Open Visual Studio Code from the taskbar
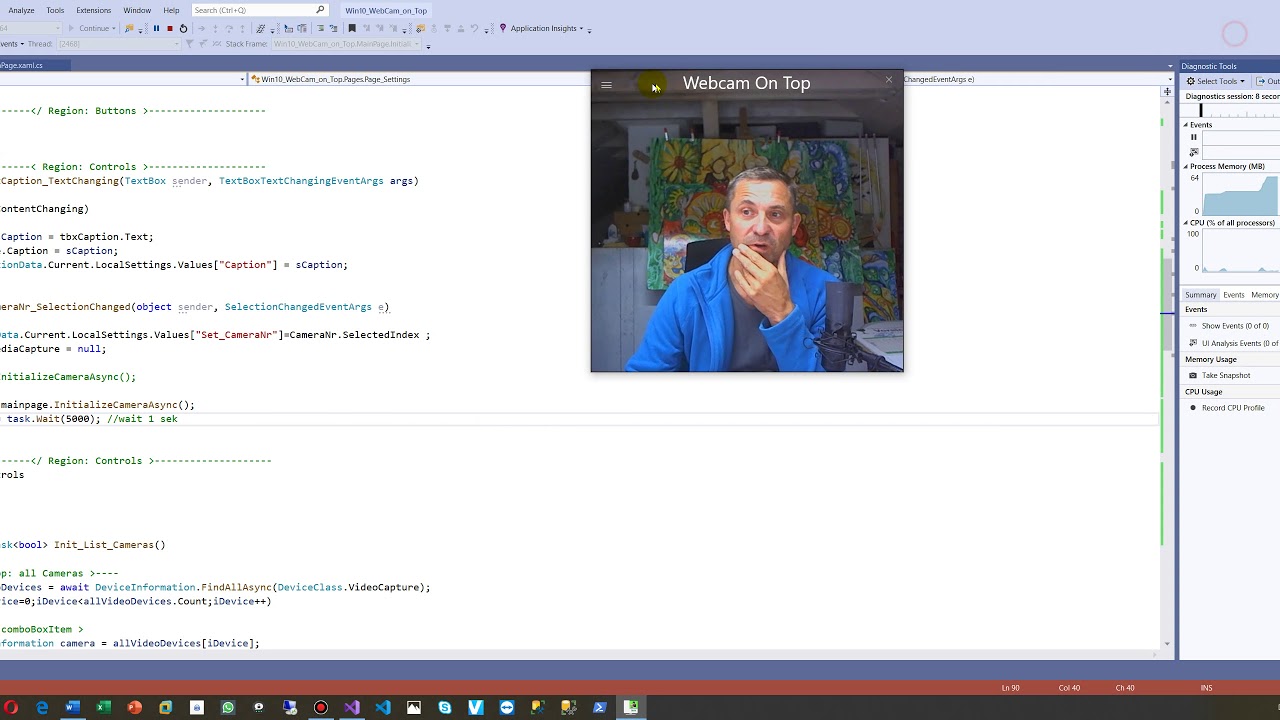This screenshot has width=1280, height=720. 383,708
